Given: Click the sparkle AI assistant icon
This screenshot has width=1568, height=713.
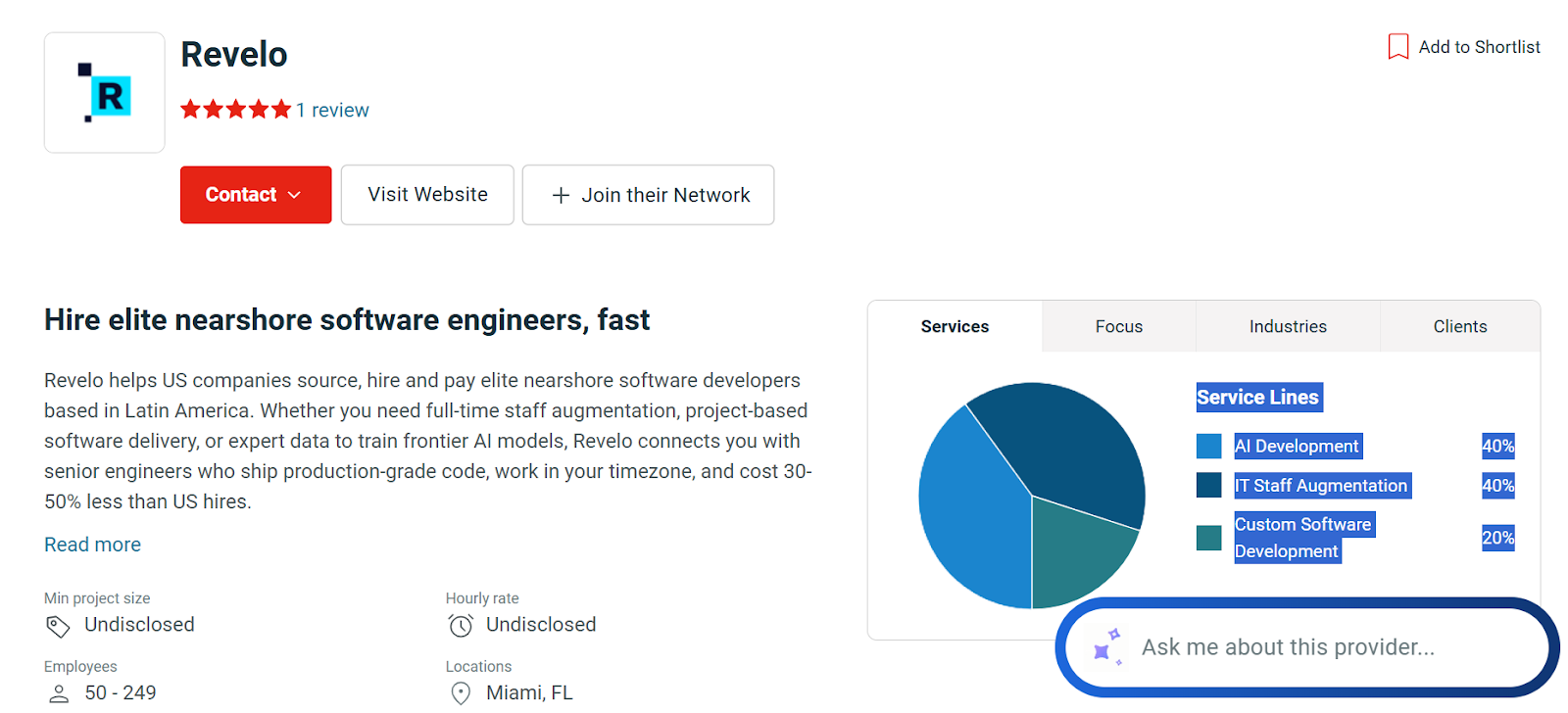Looking at the screenshot, I should click(1107, 647).
